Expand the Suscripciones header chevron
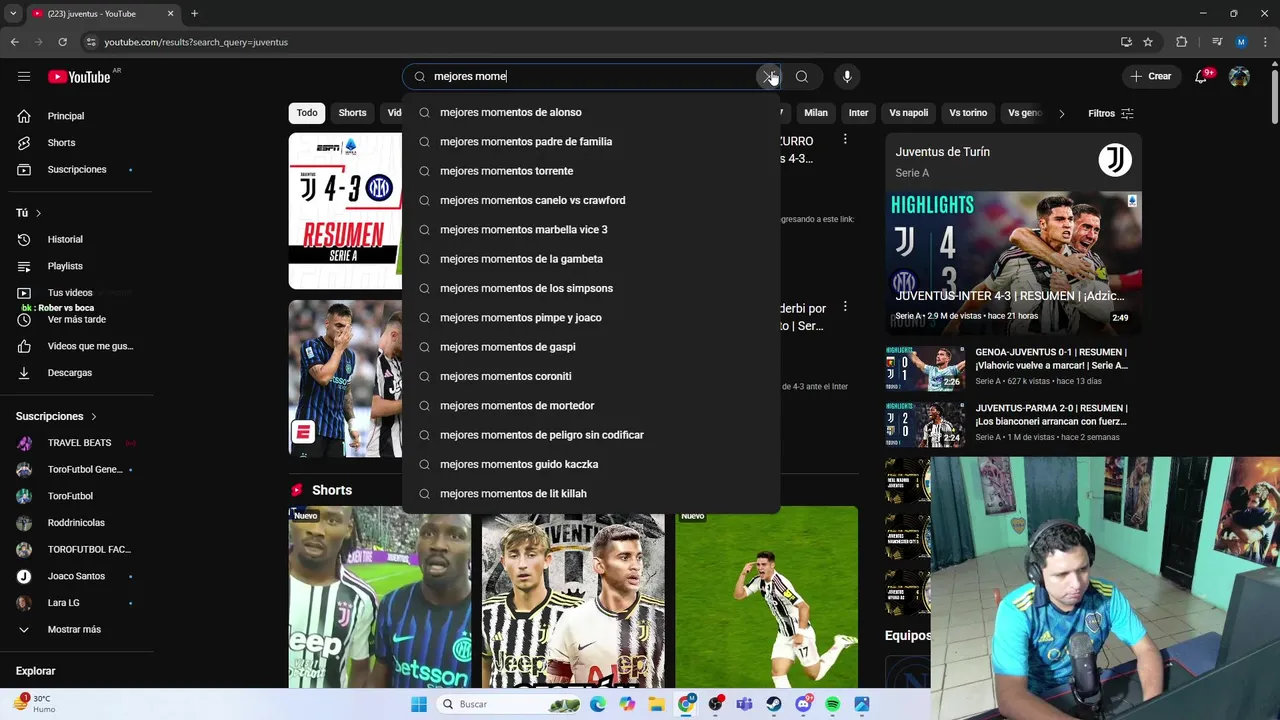The image size is (1280, 720). click(94, 416)
